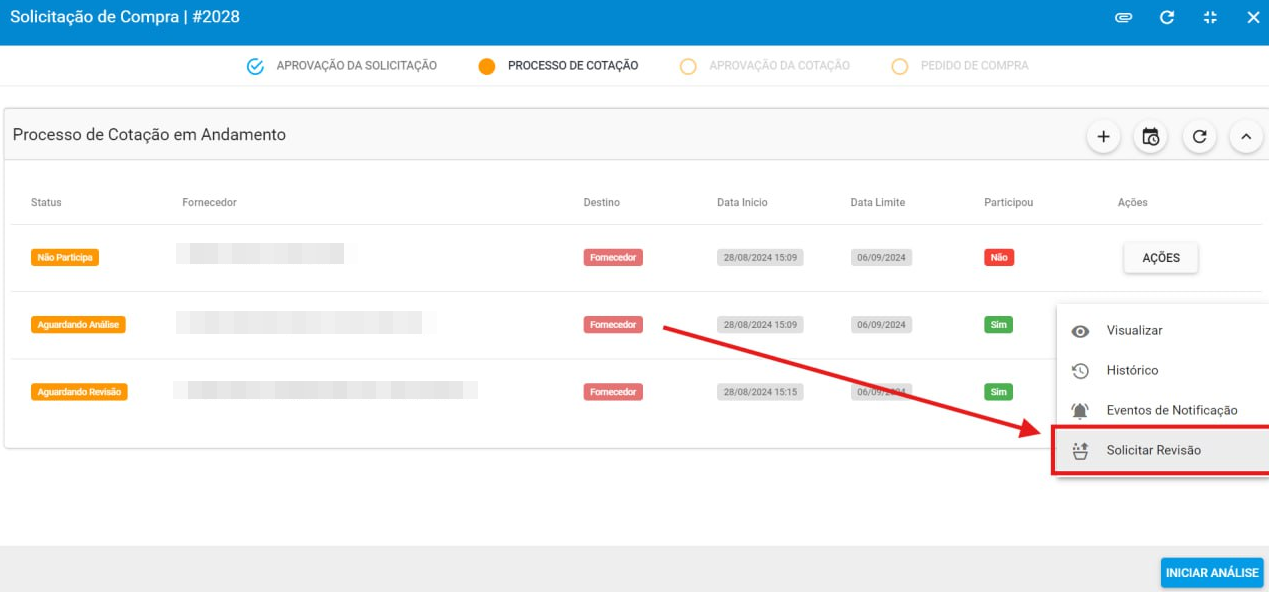Click the history clock icon beside Histórico
This screenshot has width=1269, height=592.
tap(1080, 371)
